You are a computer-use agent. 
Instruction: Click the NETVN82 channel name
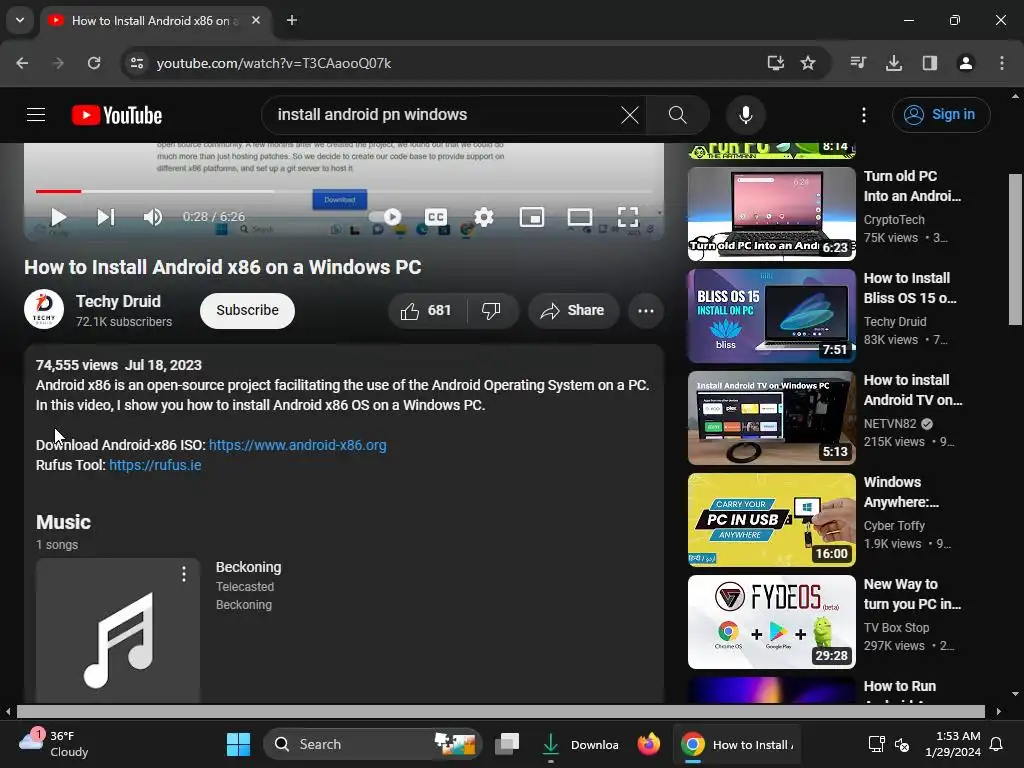889,424
